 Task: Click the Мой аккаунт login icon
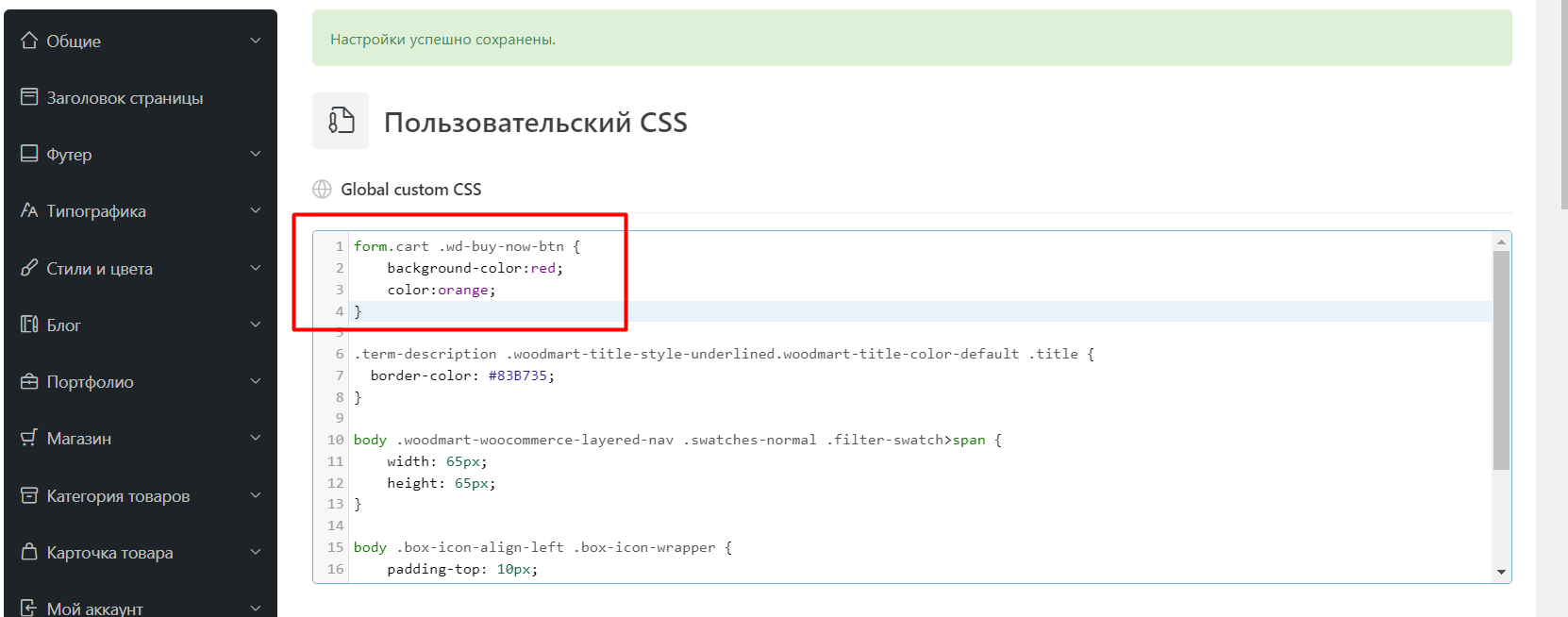29,609
